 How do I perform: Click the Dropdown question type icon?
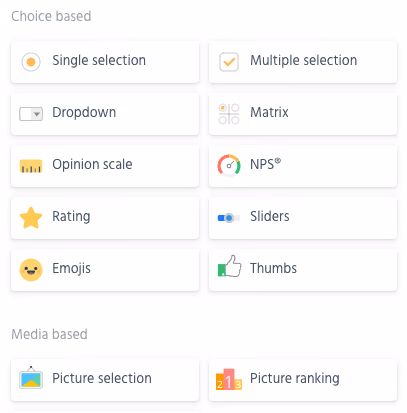point(31,114)
